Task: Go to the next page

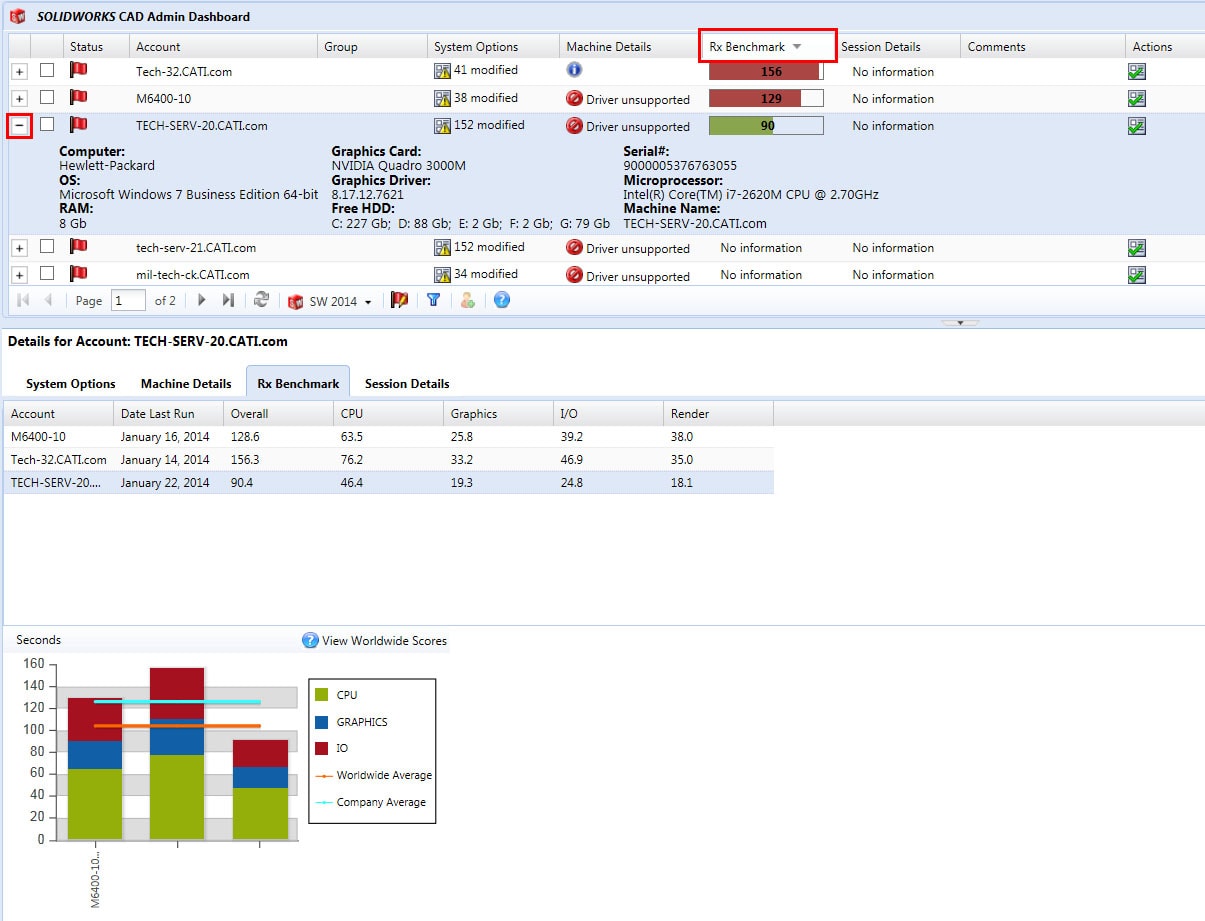Action: point(202,300)
